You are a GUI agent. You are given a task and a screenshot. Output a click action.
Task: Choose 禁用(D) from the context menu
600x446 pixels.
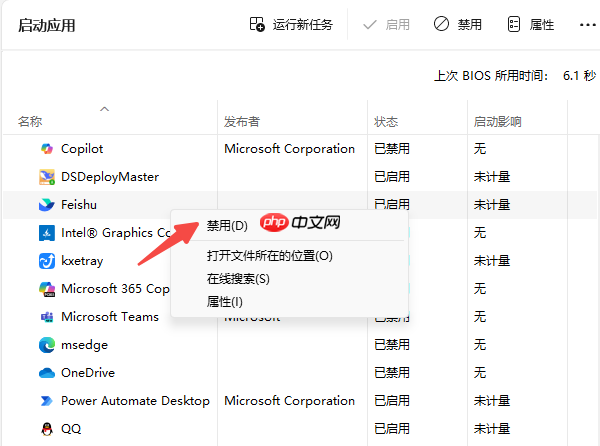[x=227, y=226]
